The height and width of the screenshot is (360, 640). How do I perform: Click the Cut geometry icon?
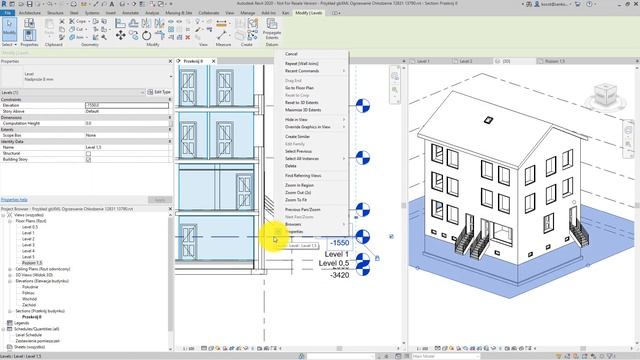tap(77, 29)
